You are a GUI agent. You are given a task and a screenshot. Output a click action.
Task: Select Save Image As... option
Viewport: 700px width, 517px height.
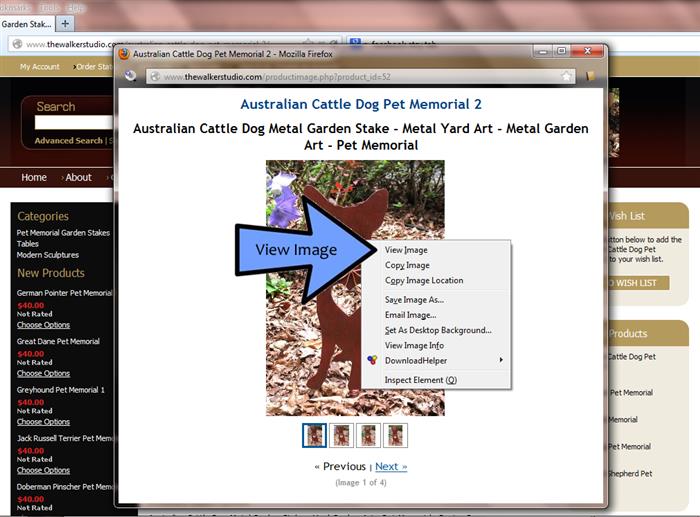[414, 300]
